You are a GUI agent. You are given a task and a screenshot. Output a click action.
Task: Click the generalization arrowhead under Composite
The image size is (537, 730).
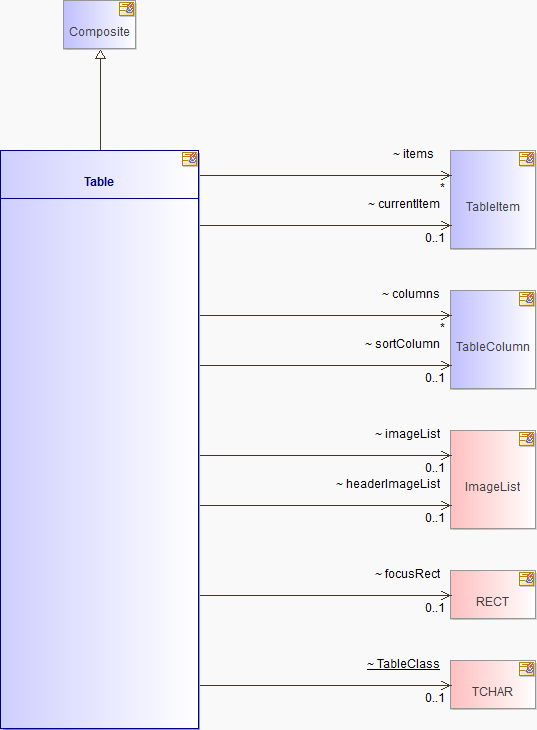(100, 54)
